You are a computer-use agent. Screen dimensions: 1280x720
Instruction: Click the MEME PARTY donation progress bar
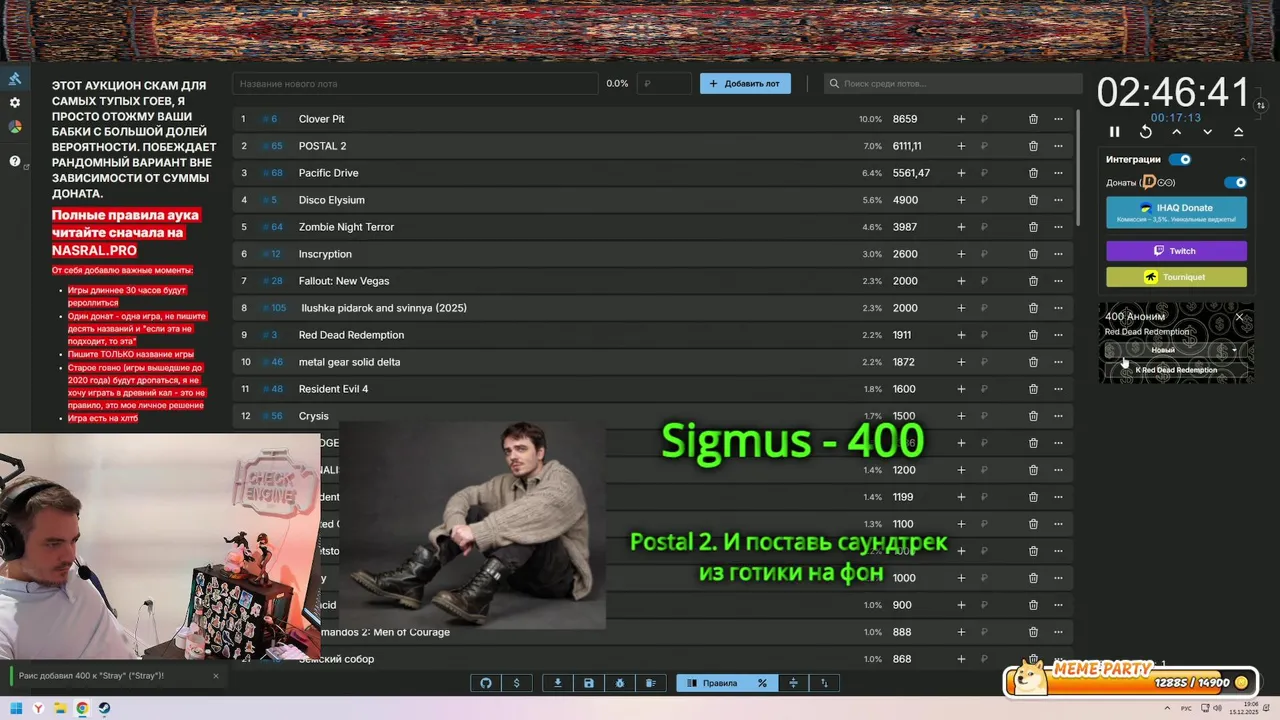coord(1130,682)
